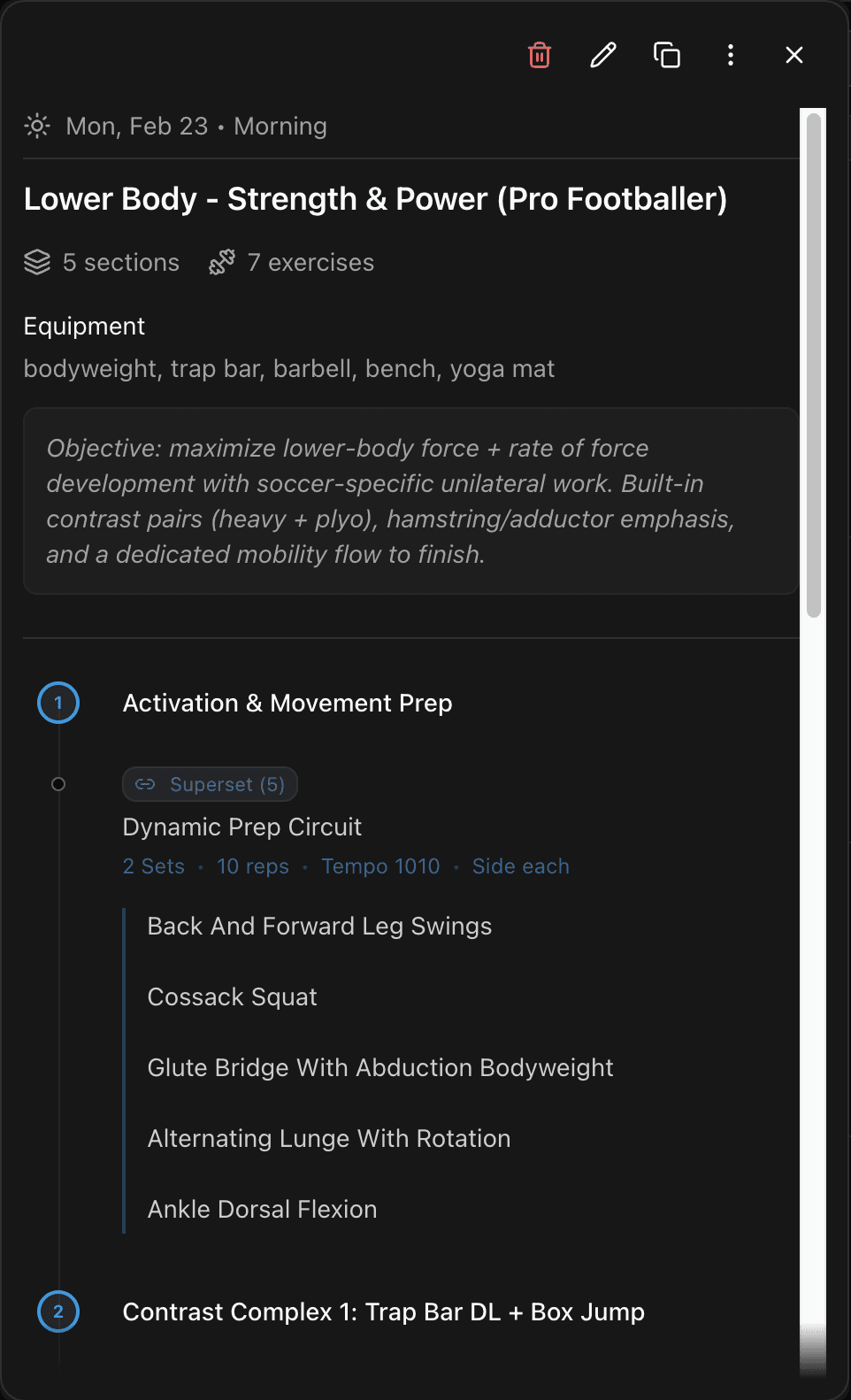Open the edit pencil icon

(x=602, y=55)
